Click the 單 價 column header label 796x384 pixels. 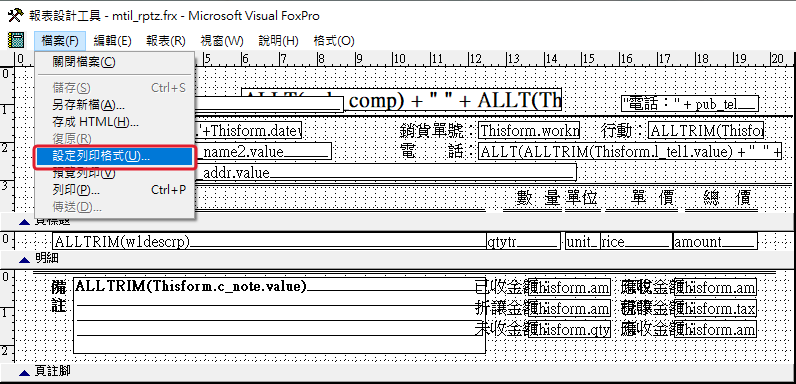pyautogui.click(x=652, y=198)
